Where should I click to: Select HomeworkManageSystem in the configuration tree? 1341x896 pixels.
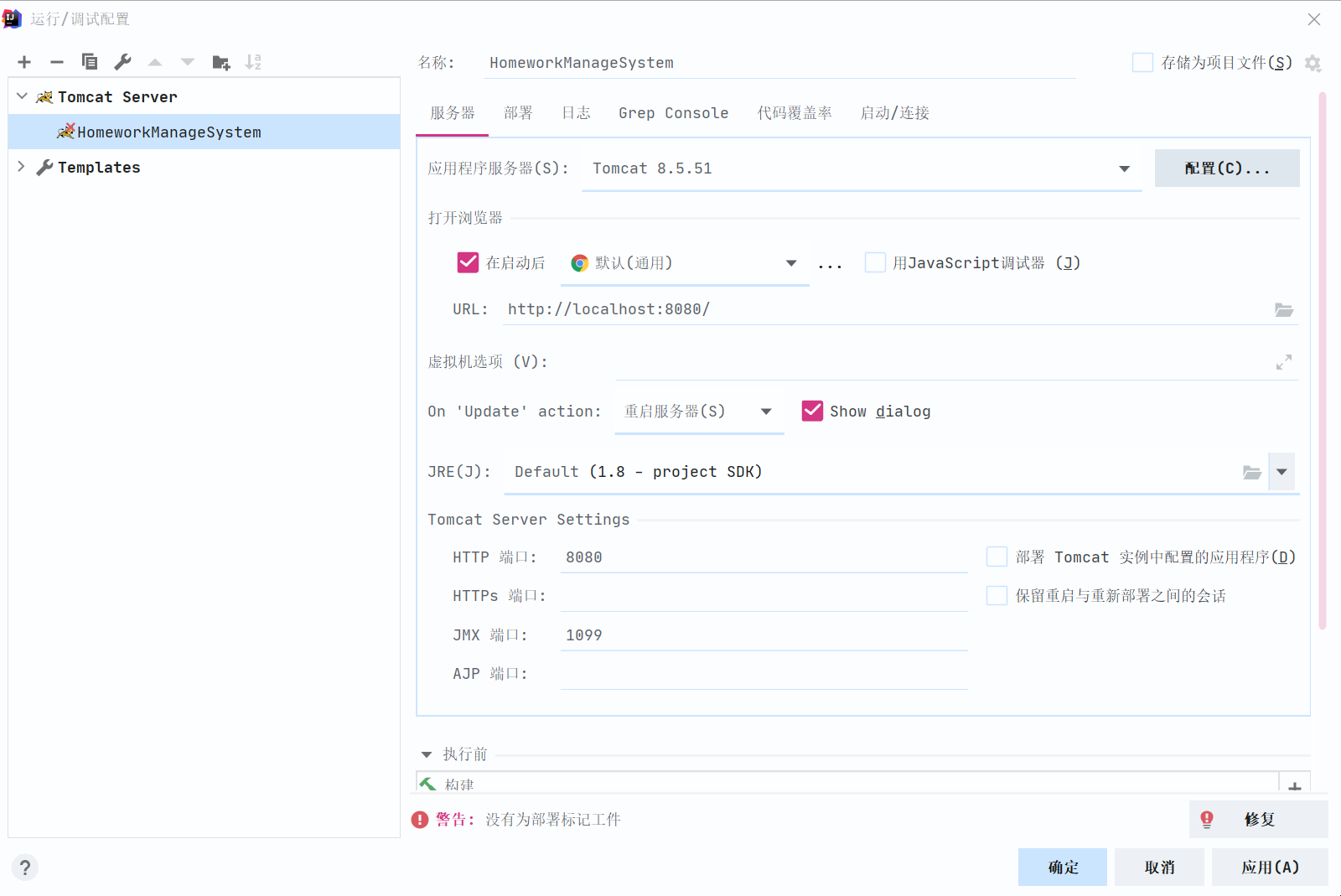click(204, 132)
